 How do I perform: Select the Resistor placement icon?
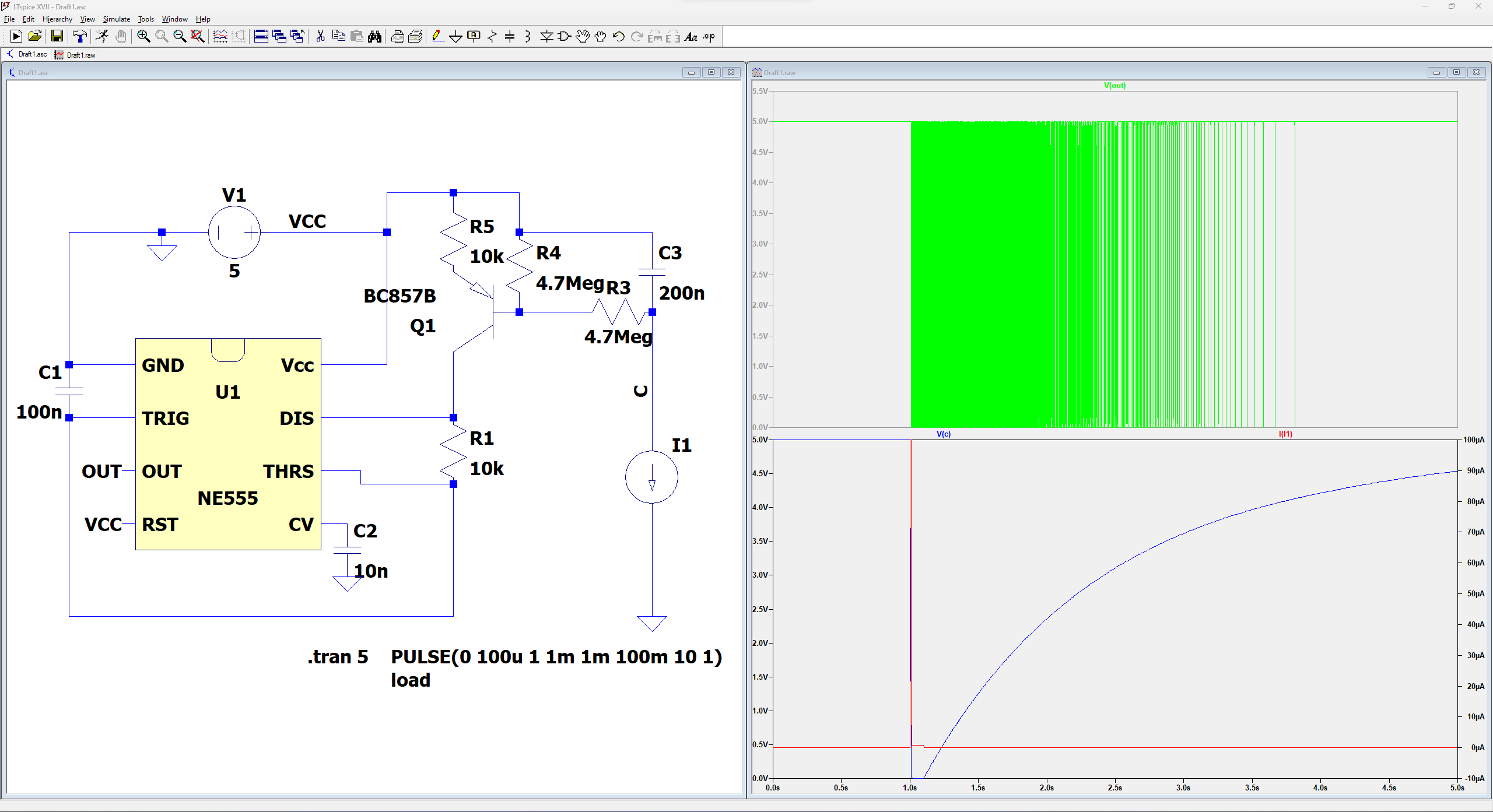492,36
